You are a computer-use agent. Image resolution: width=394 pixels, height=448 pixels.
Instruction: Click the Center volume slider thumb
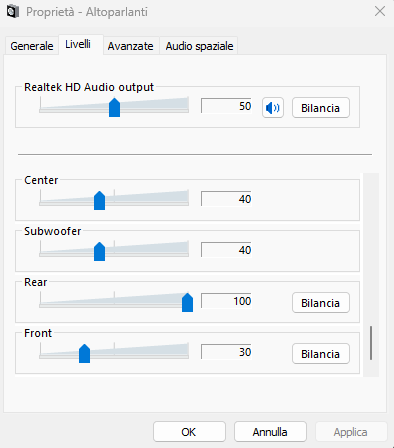tap(99, 200)
